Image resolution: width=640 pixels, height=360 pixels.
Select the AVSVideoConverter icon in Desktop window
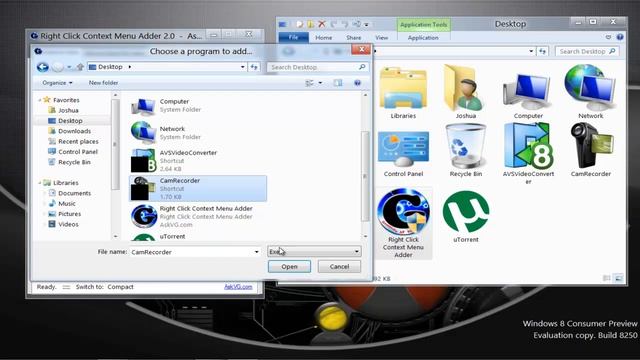(x=528, y=146)
